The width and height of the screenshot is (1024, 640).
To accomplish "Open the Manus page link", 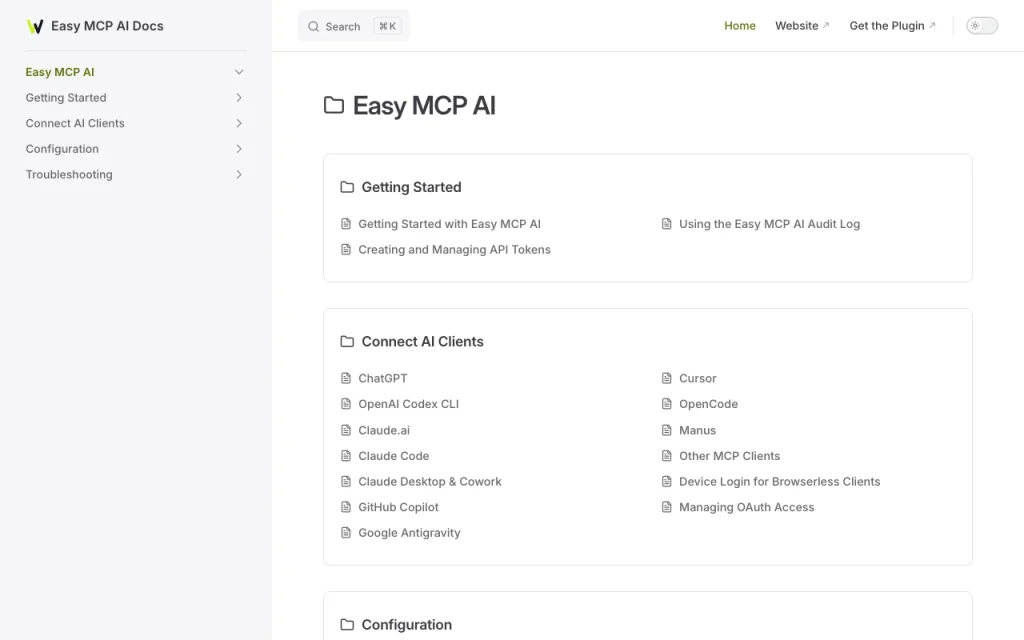I will 697,430.
